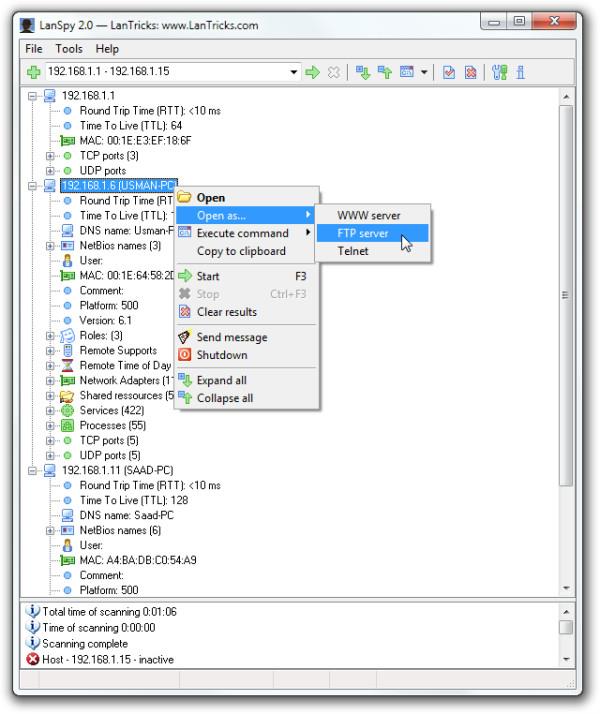Image resolution: width=600 pixels, height=714 pixels.
Task: Start scan with toolbar green arrow
Action: pos(312,72)
